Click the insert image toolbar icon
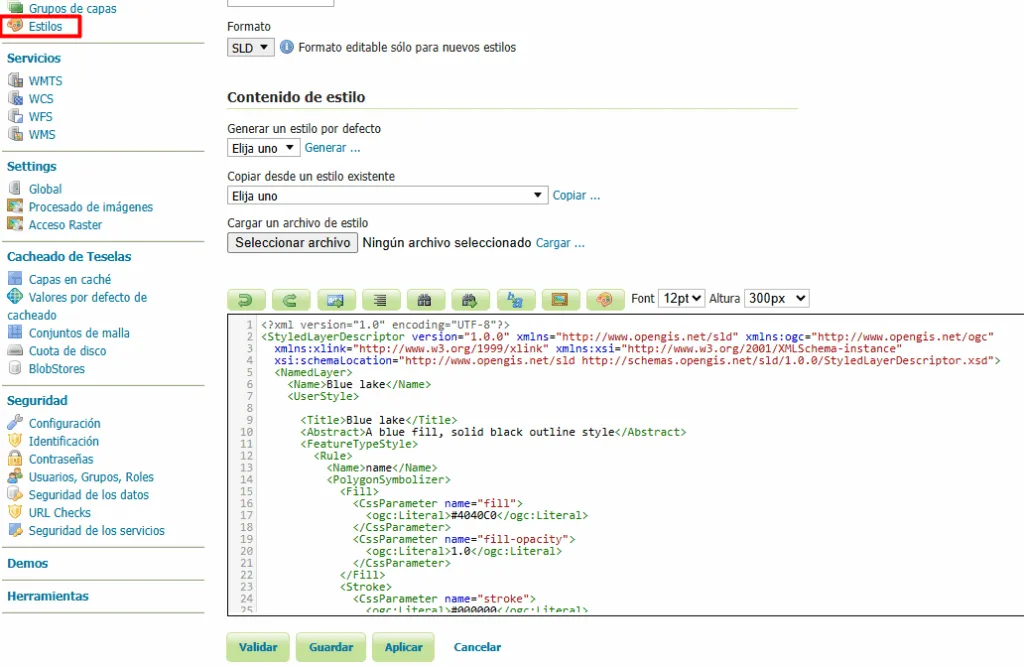This screenshot has width=1024, height=667. click(x=560, y=299)
